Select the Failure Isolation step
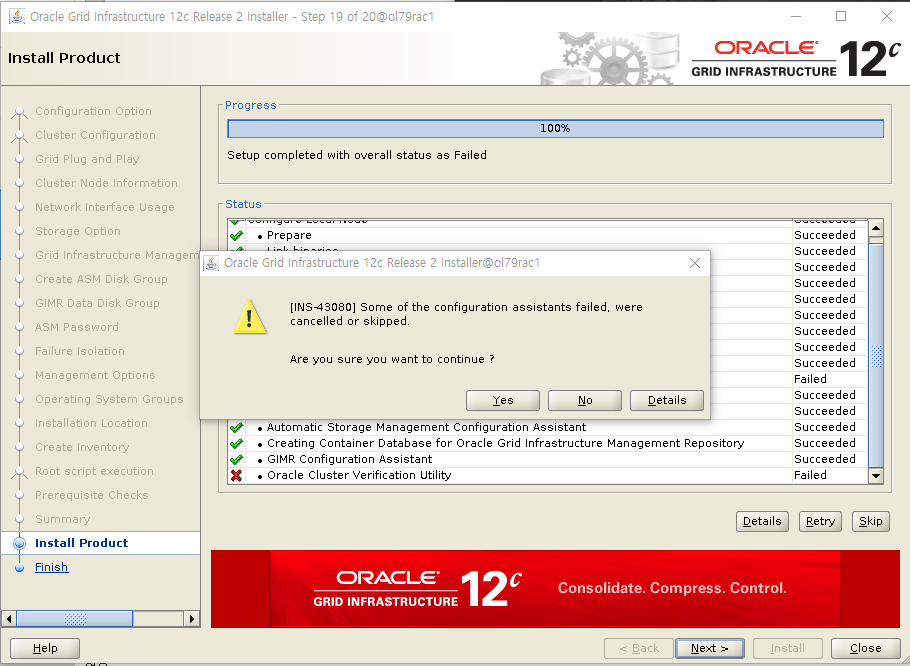Screen dimensions: 910x666 80,351
